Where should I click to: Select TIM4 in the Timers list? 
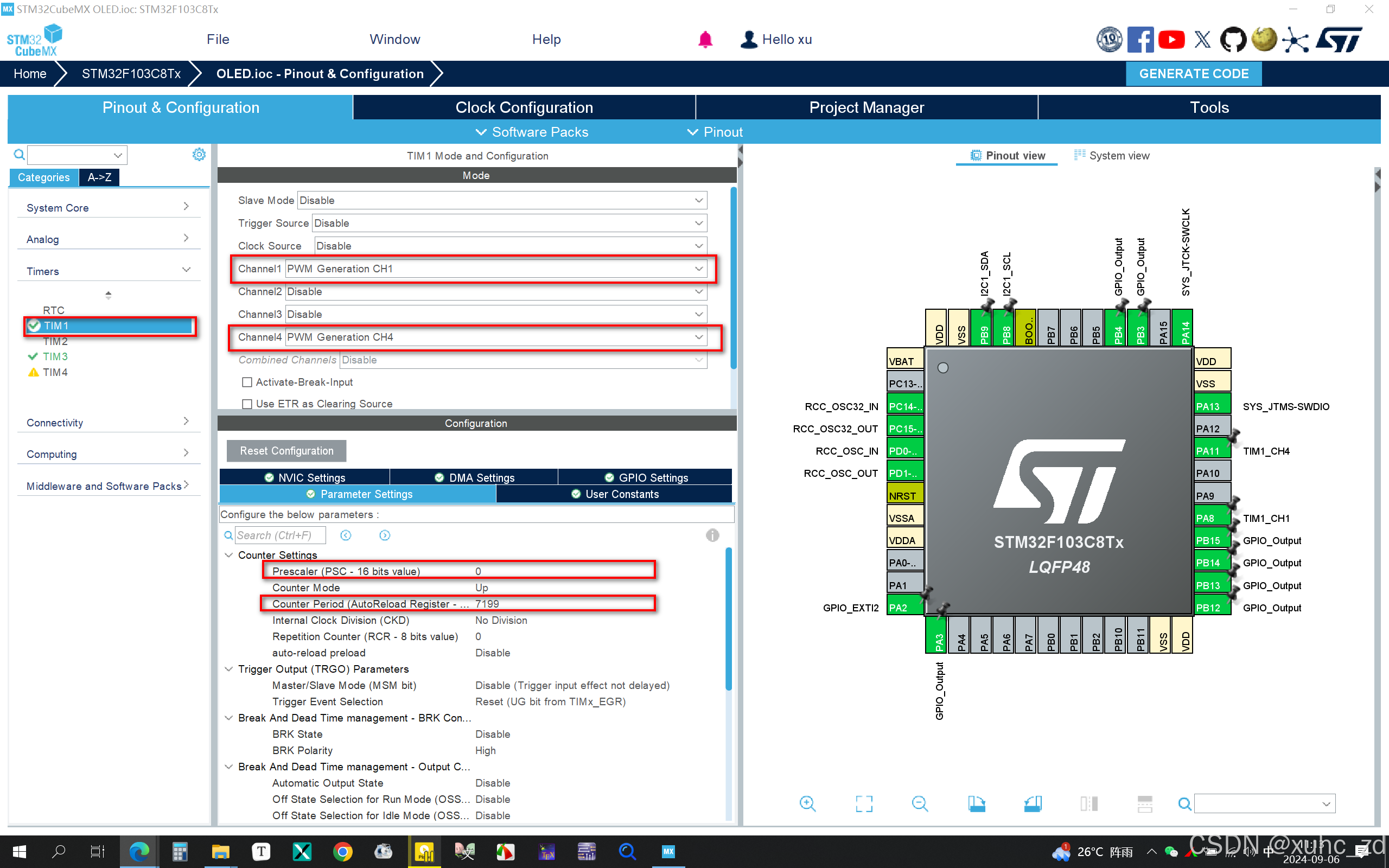point(55,372)
